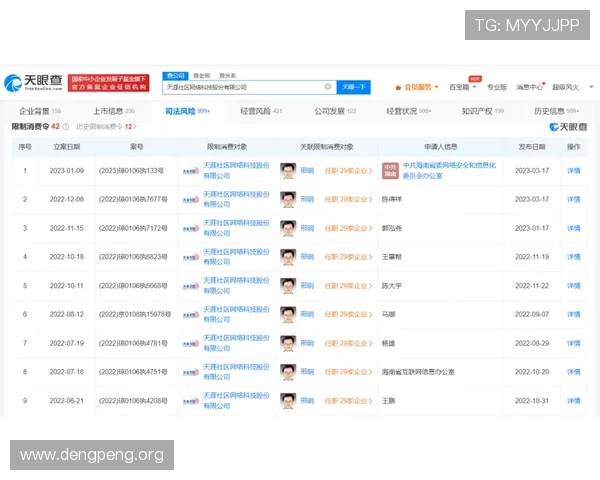Click the person name link in row 8
The width and height of the screenshot is (600, 480).
(x=307, y=372)
